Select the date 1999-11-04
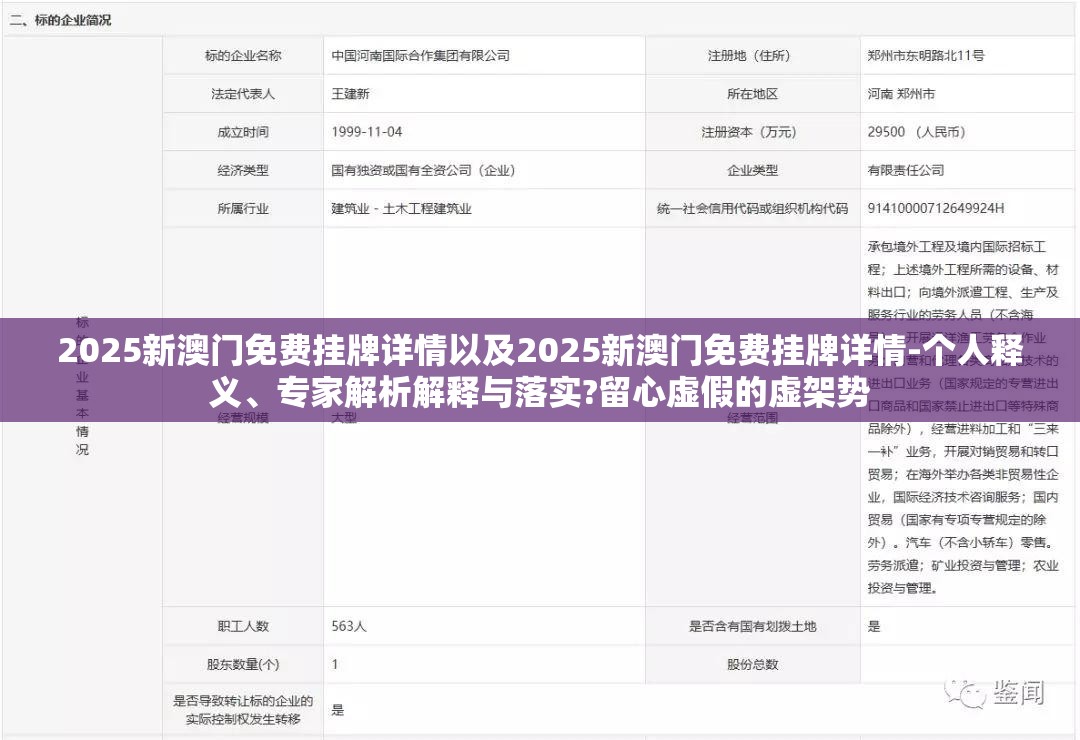Viewport: 1080px width, 740px height. pyautogui.click(x=366, y=132)
